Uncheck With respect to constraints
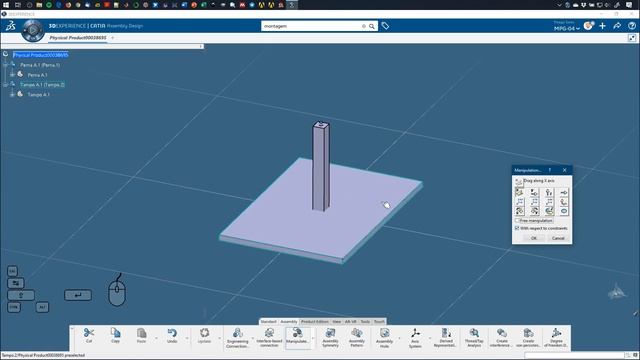Viewport: 640px width, 360px height. [x=517, y=228]
